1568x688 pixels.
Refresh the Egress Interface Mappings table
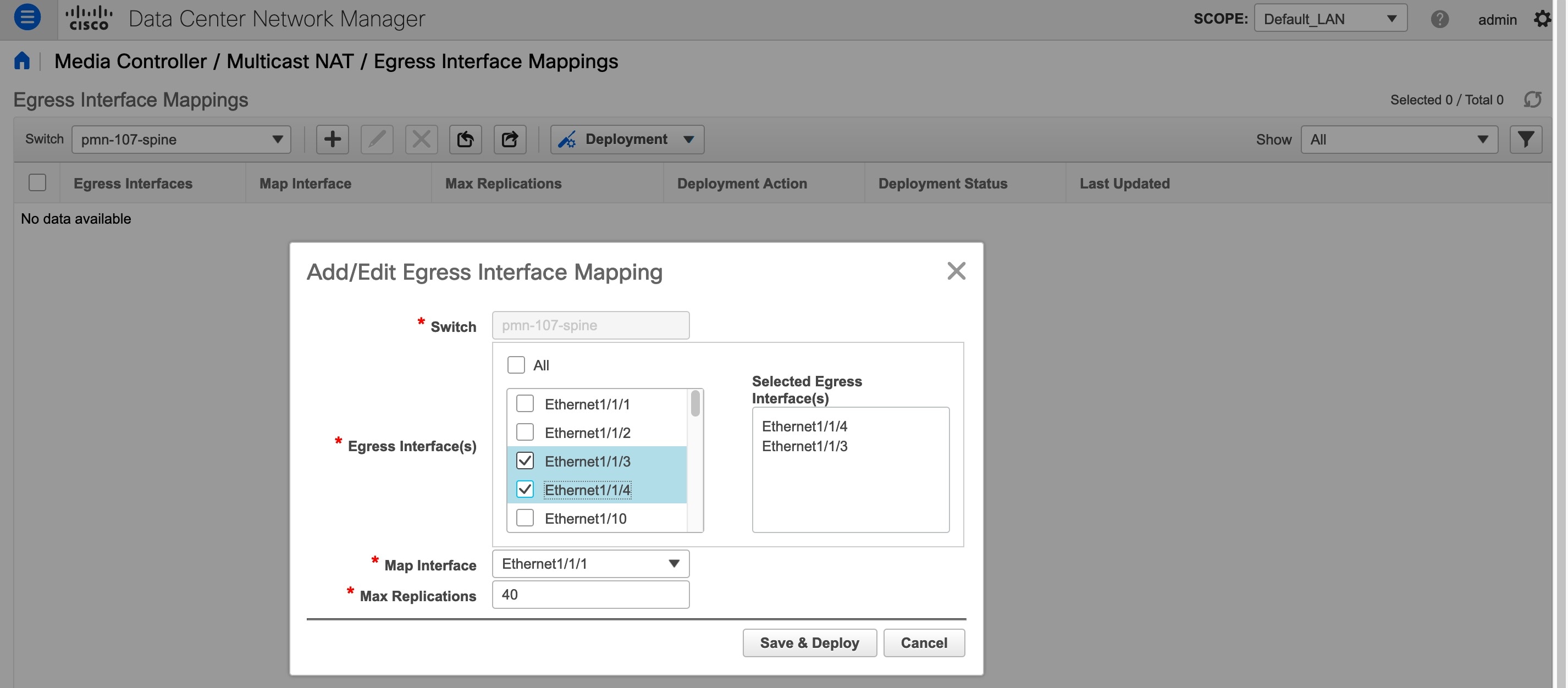[1532, 99]
